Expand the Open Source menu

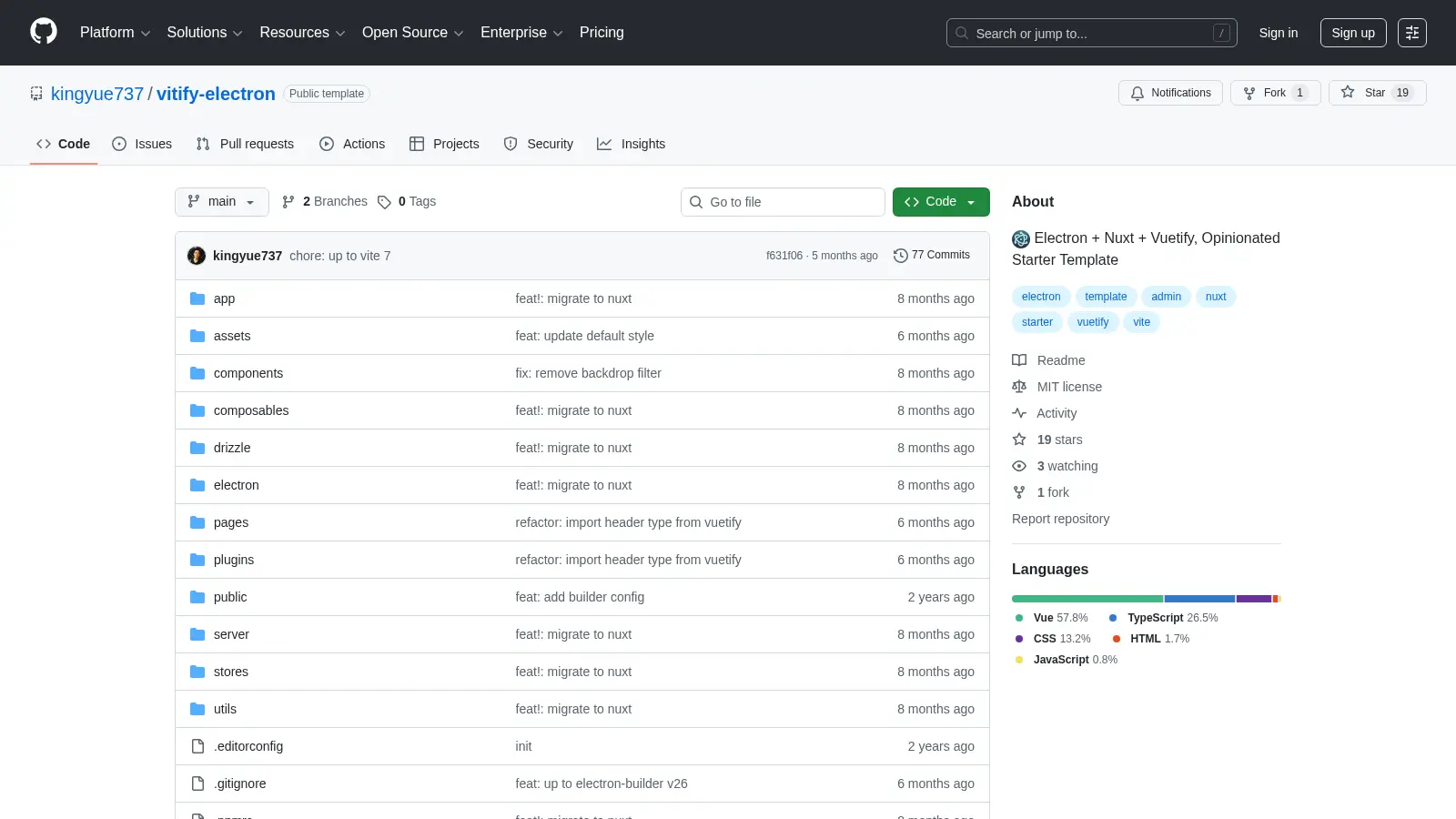413,33
